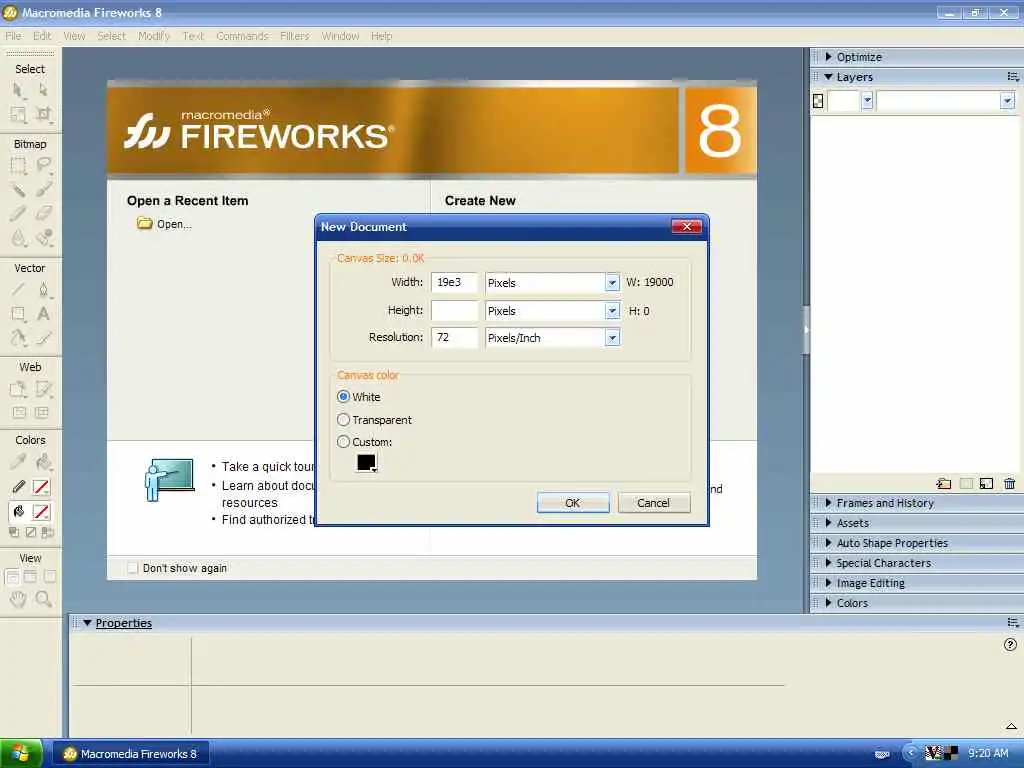Viewport: 1024px width, 768px height.
Task: Open the Properties panel help icon
Action: click(1010, 645)
